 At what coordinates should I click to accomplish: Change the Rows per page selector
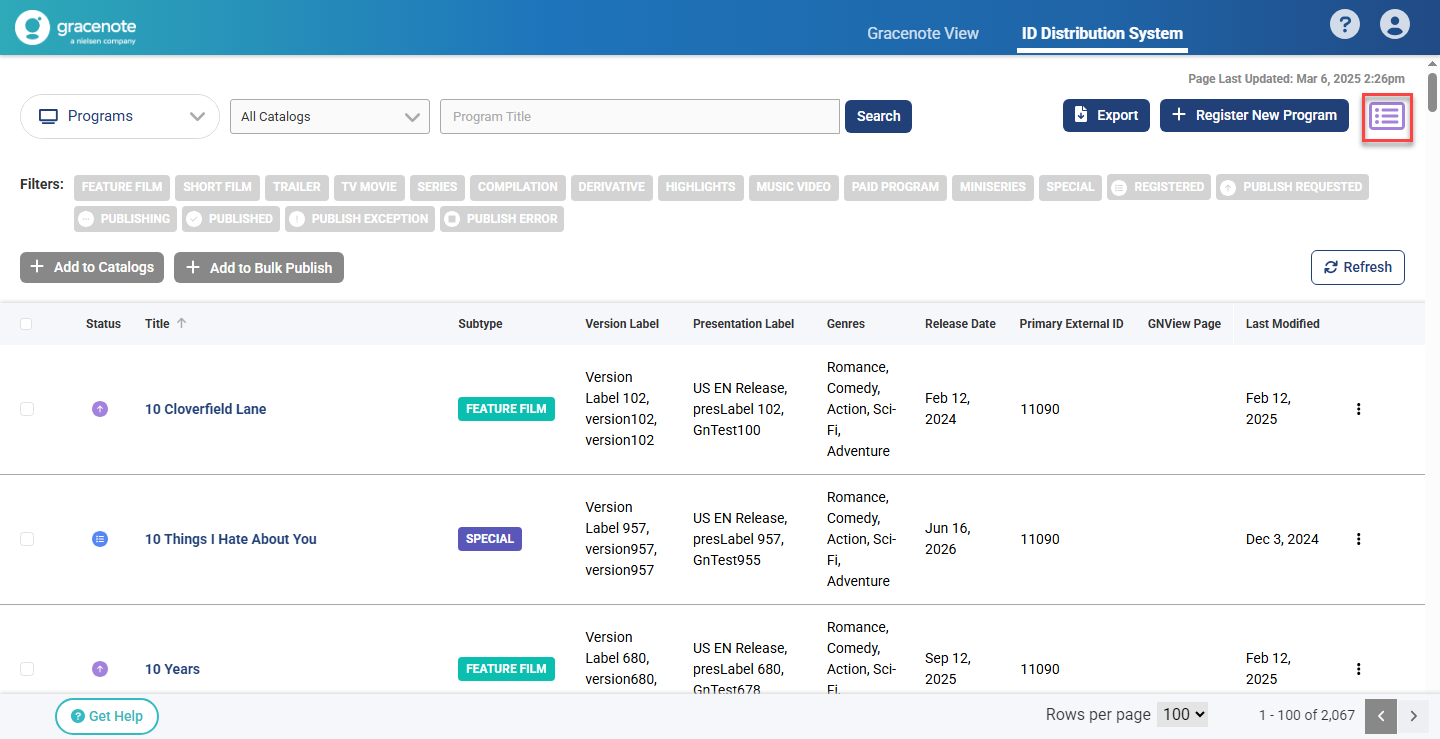[x=1182, y=715]
